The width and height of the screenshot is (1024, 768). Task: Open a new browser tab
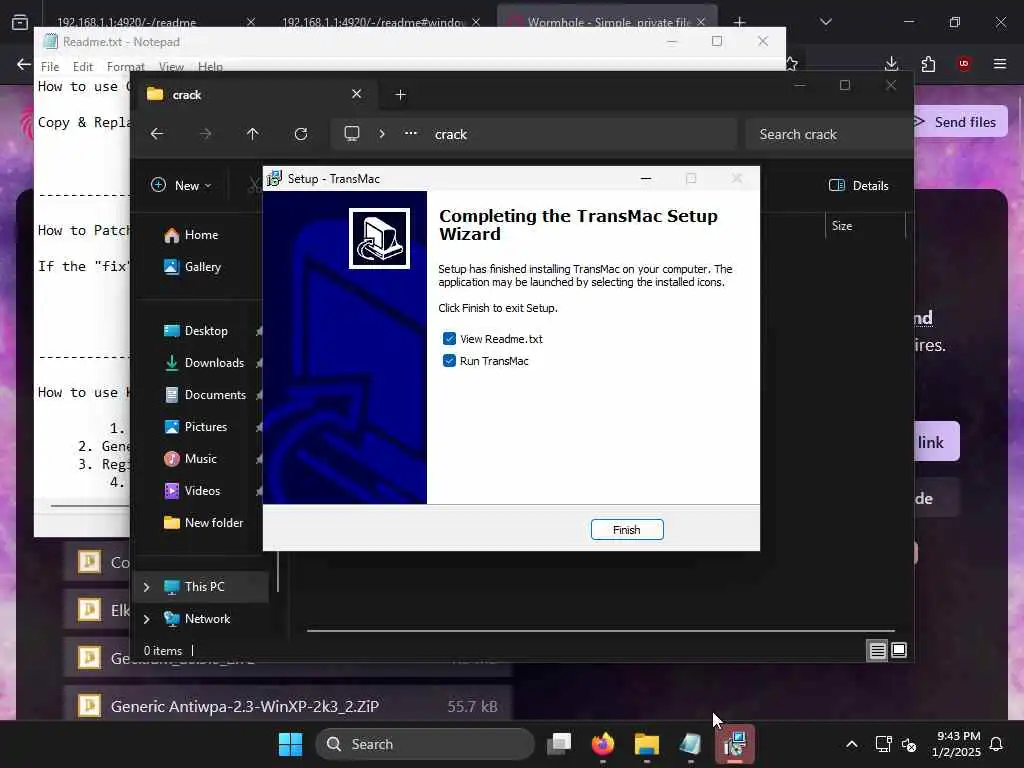tap(739, 22)
